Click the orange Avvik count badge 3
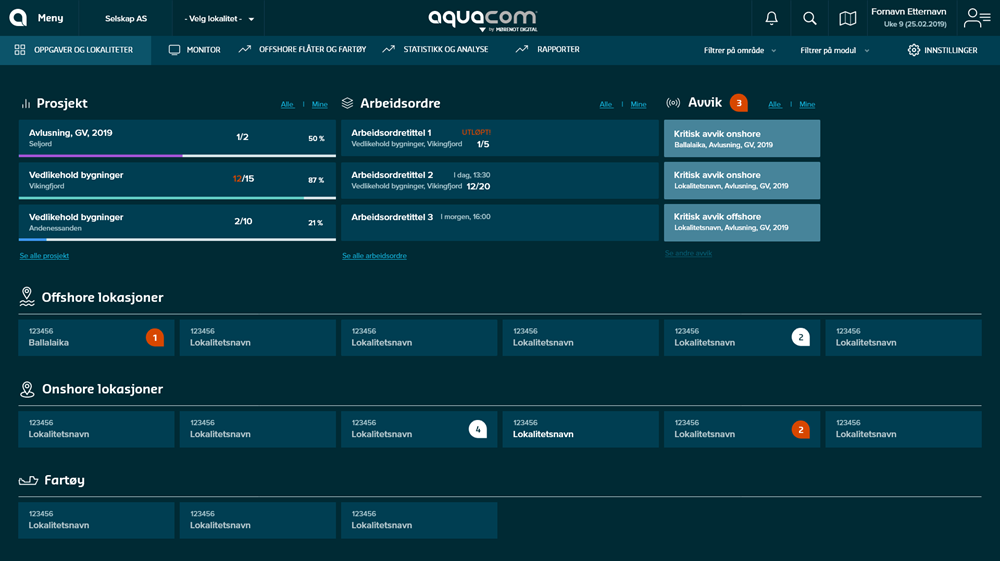This screenshot has height=561, width=1000. click(739, 103)
